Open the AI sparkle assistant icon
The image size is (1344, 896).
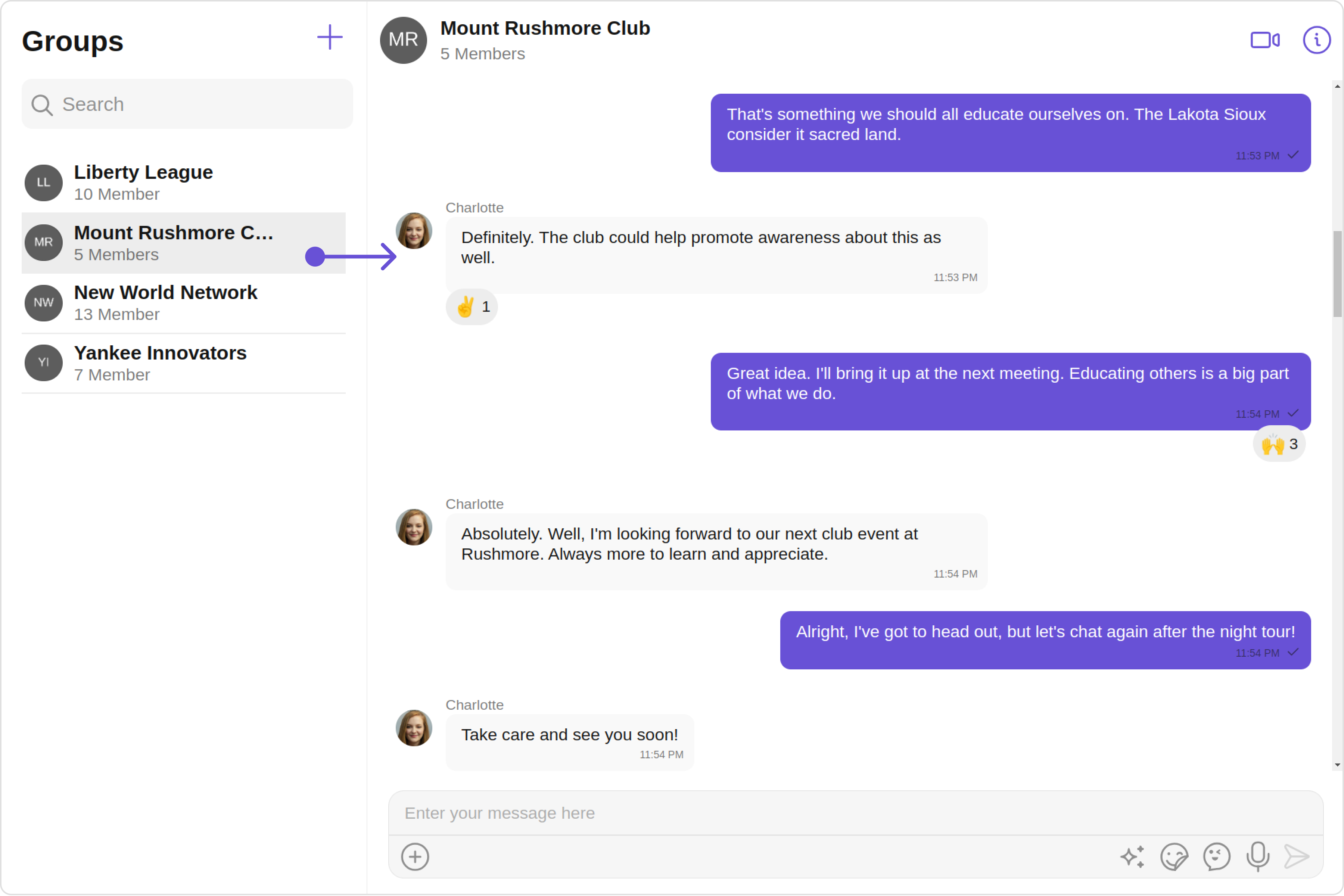pos(1132,856)
